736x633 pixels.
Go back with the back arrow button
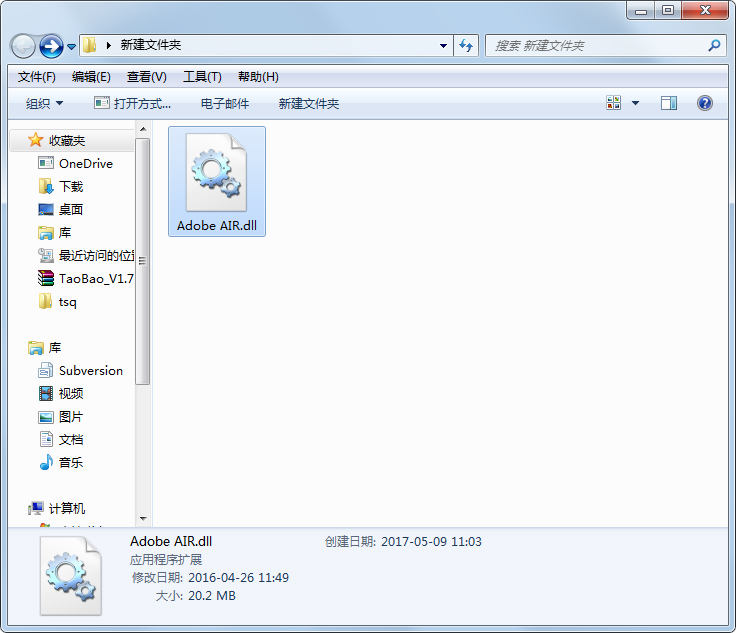[23, 46]
